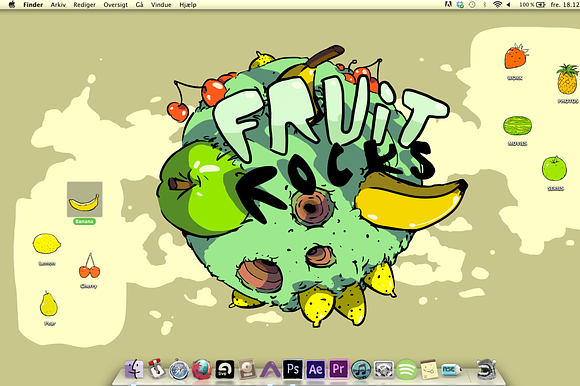Viewport: 580px width, 386px height.
Task: Open the Arkiv menu
Action: 58,5
